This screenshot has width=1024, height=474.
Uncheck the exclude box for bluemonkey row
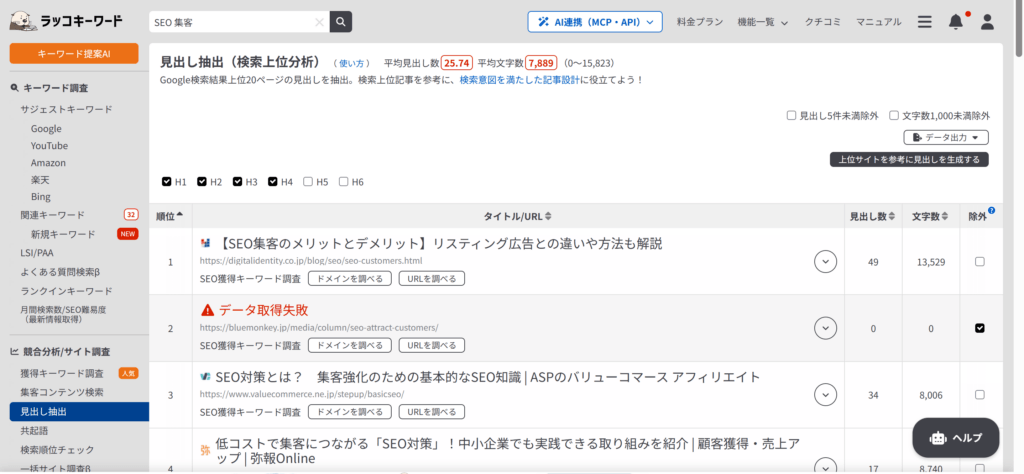click(980, 328)
